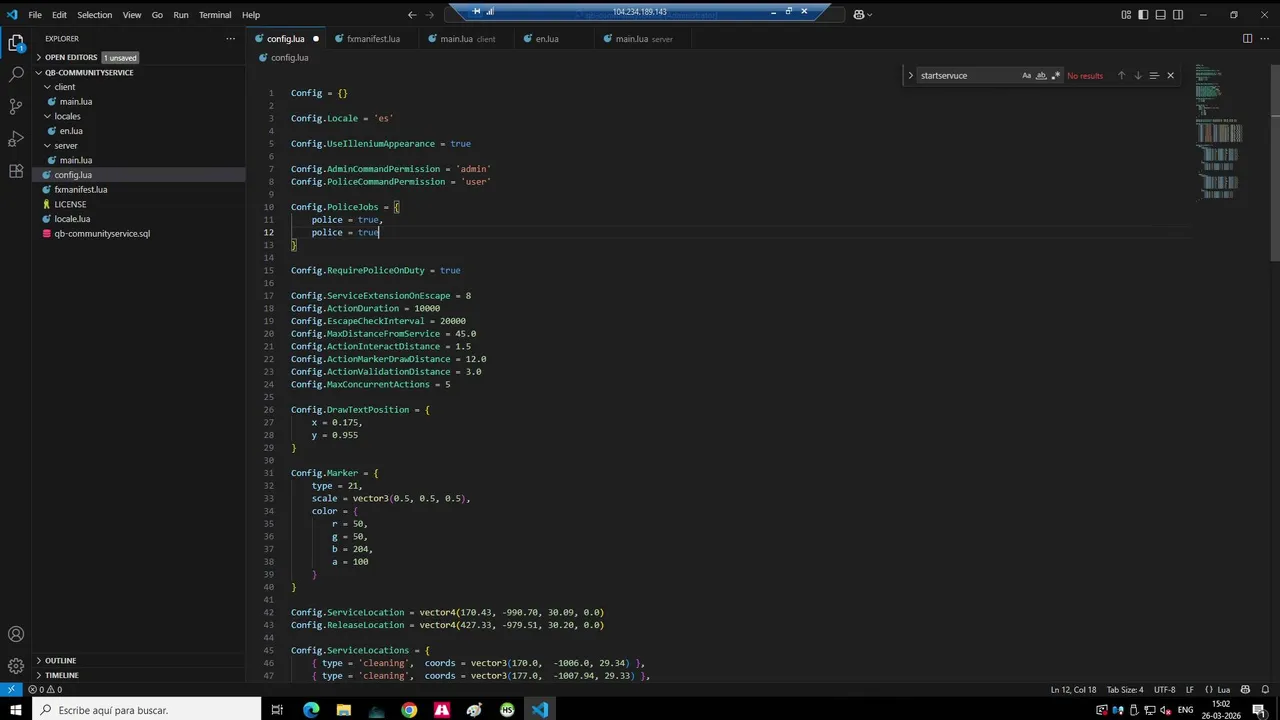The width and height of the screenshot is (1280, 720).
Task: Toggle Match Case in find widget
Action: point(1026,76)
